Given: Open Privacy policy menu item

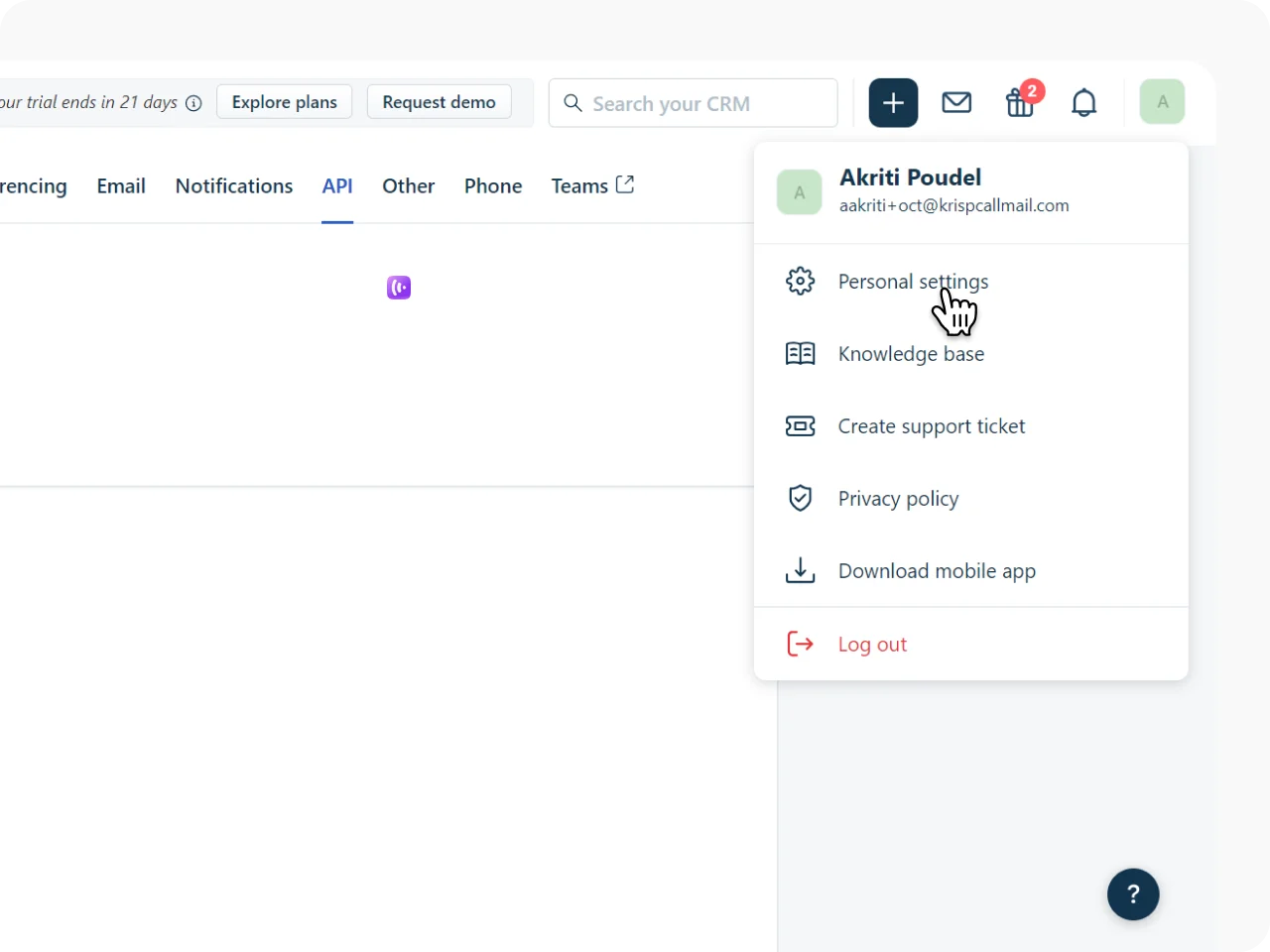Looking at the screenshot, I should pos(970,498).
